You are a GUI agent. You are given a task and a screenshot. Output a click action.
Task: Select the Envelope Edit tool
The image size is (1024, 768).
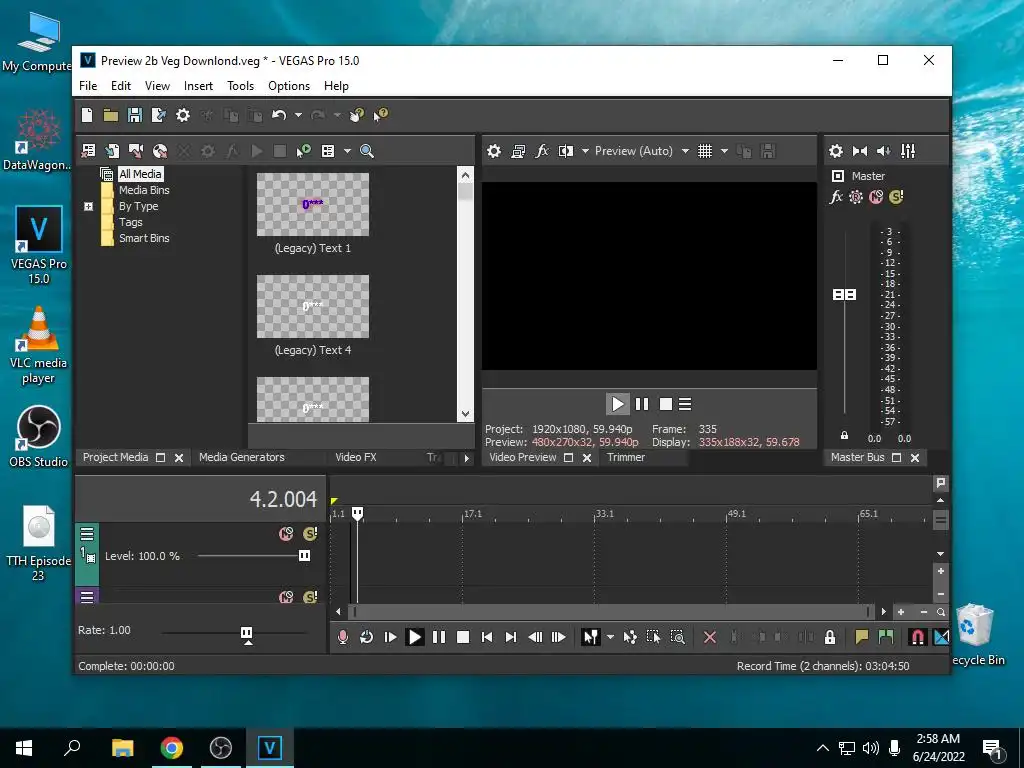(630, 637)
